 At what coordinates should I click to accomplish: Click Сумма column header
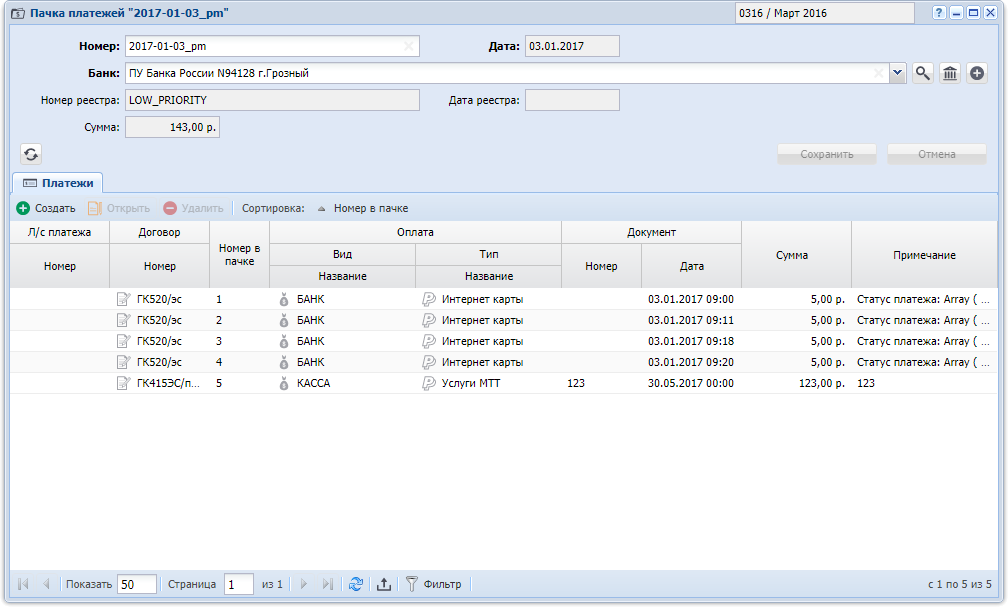796,255
